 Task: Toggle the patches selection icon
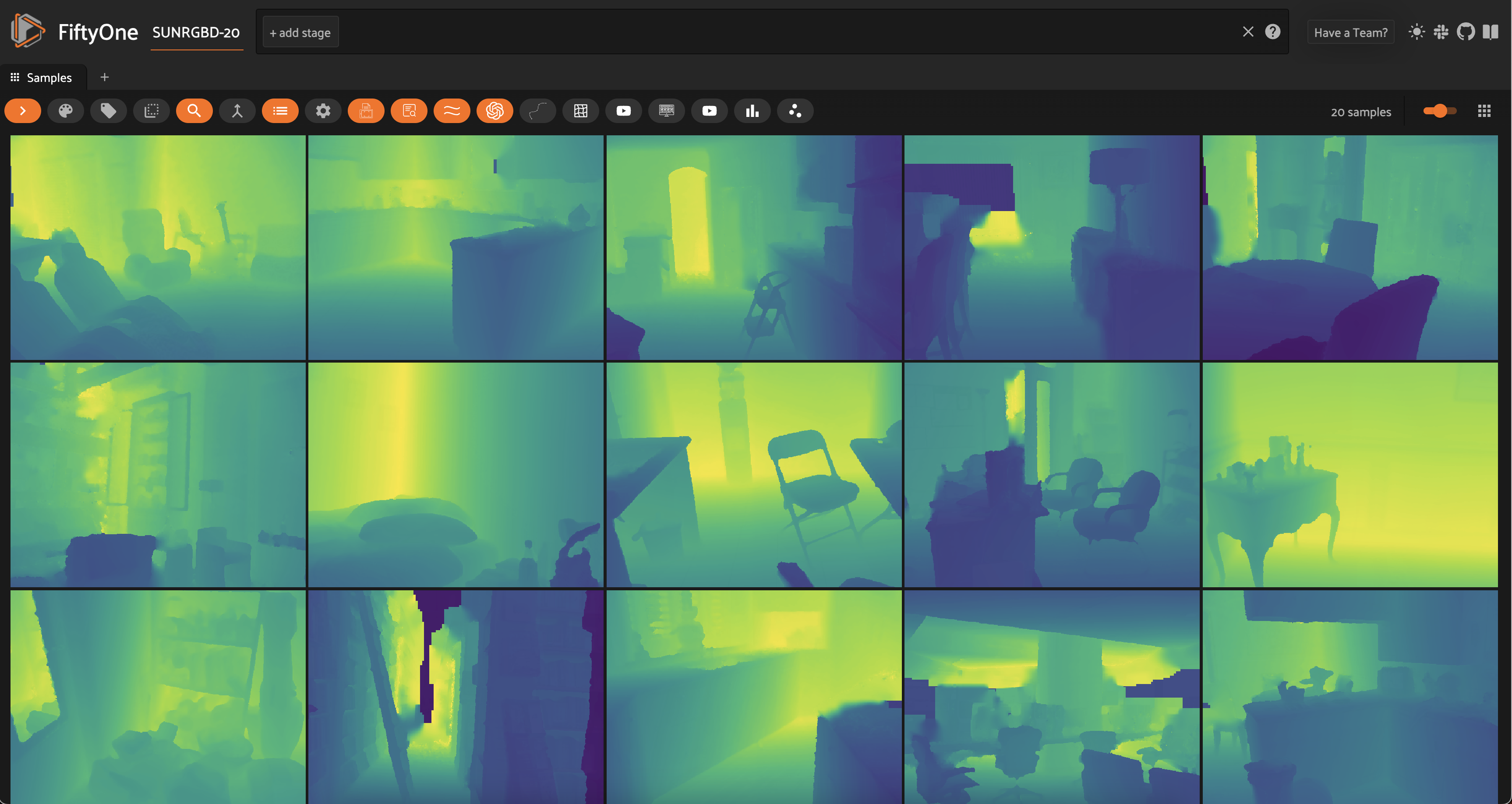tap(152, 111)
